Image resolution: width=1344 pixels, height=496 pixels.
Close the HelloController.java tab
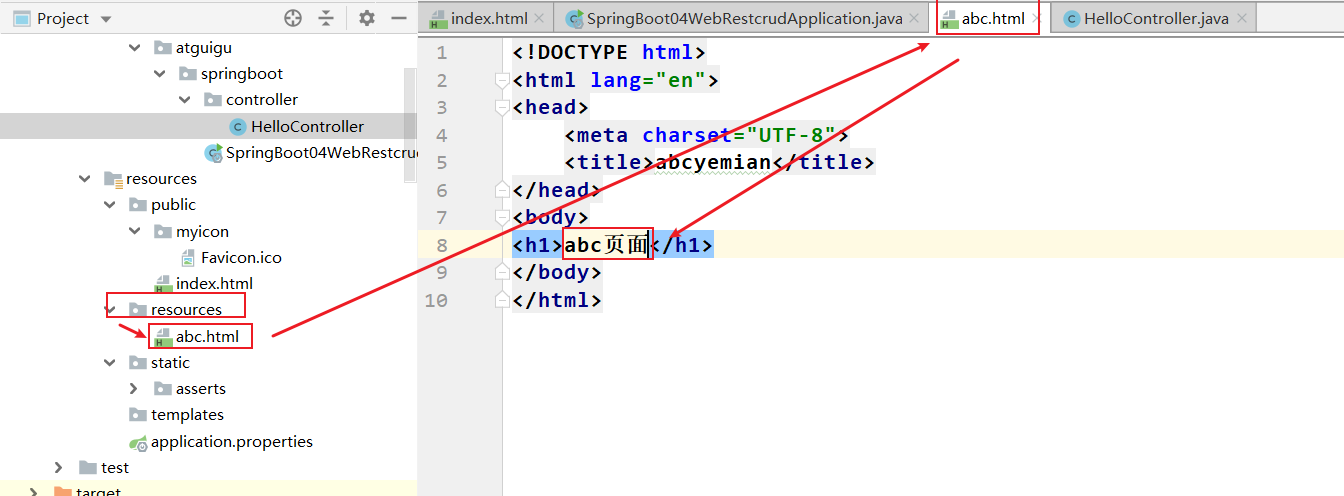(1242, 18)
